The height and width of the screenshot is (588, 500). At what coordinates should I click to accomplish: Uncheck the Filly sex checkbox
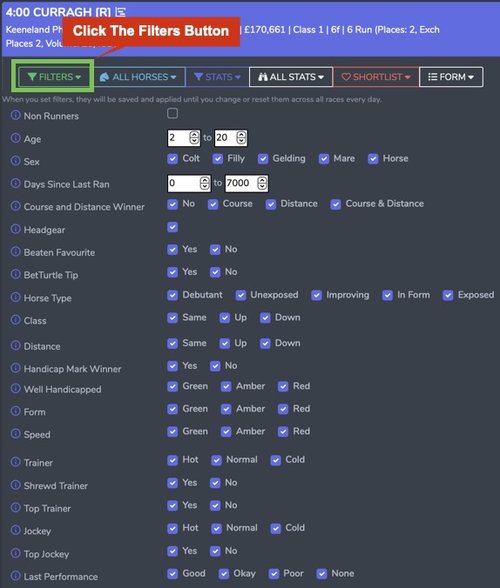[218, 159]
